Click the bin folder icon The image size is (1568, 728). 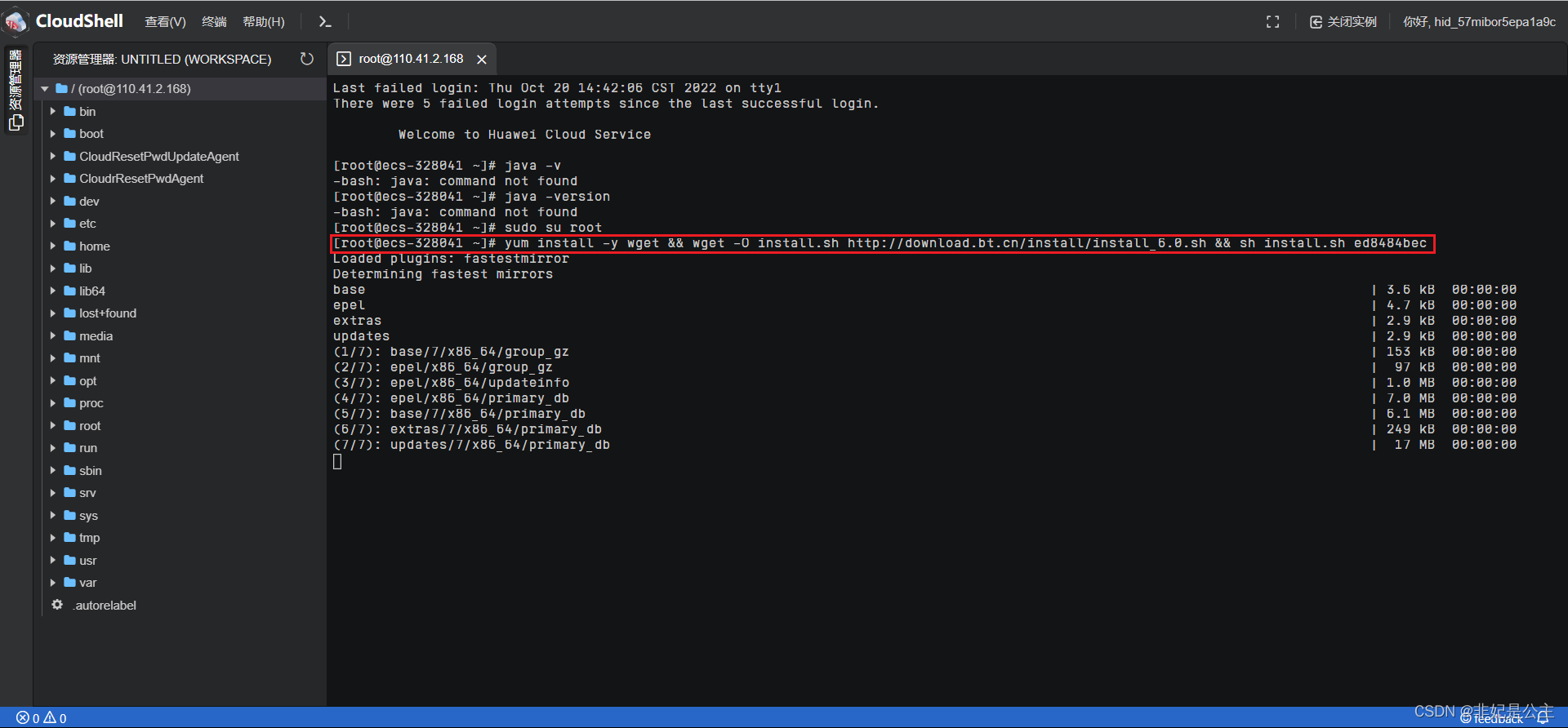click(x=69, y=111)
